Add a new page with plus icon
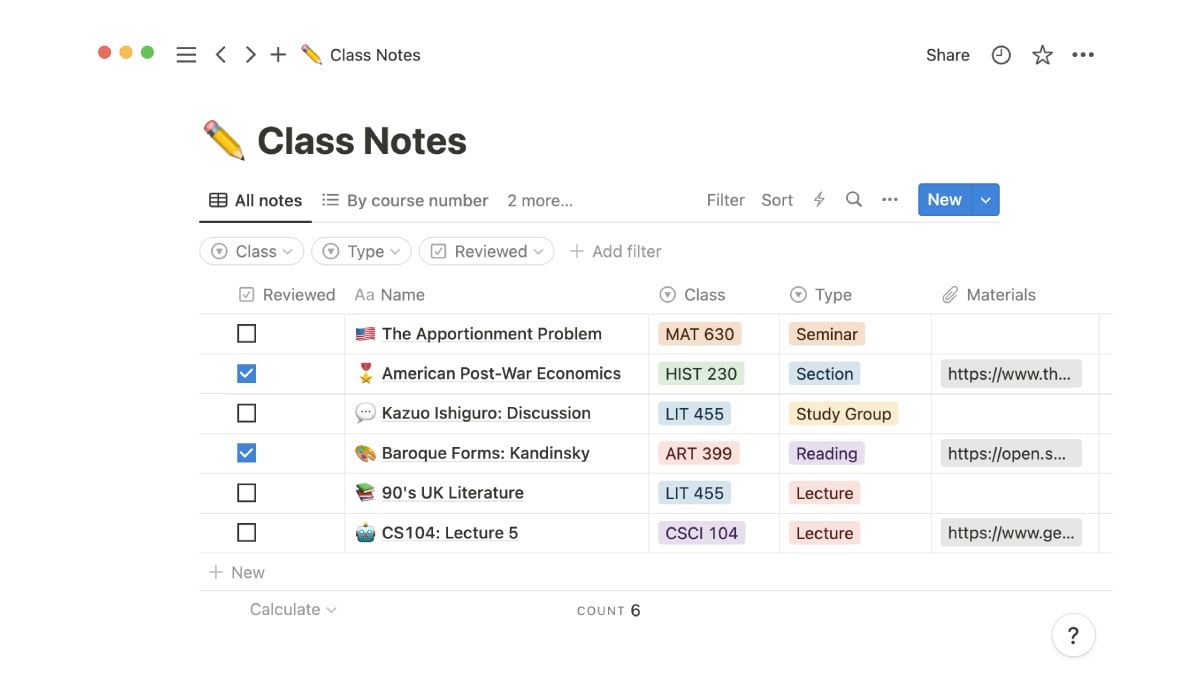The height and width of the screenshot is (675, 1200). [278, 55]
